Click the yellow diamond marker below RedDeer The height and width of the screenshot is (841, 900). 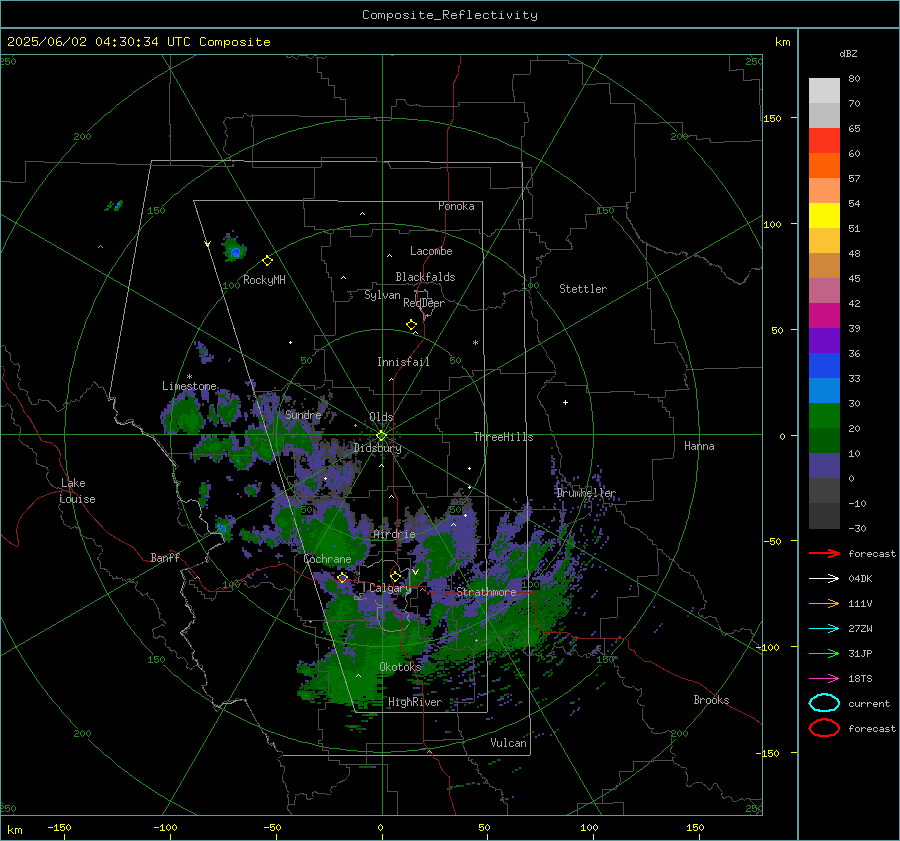coord(411,325)
